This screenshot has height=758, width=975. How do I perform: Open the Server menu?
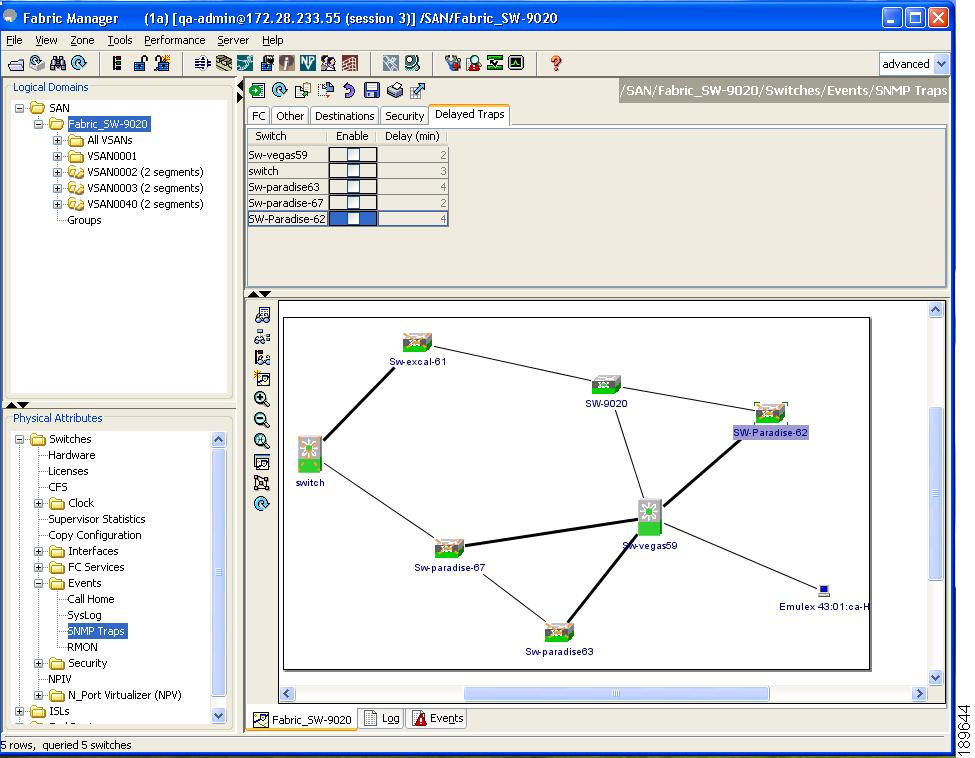pos(233,40)
